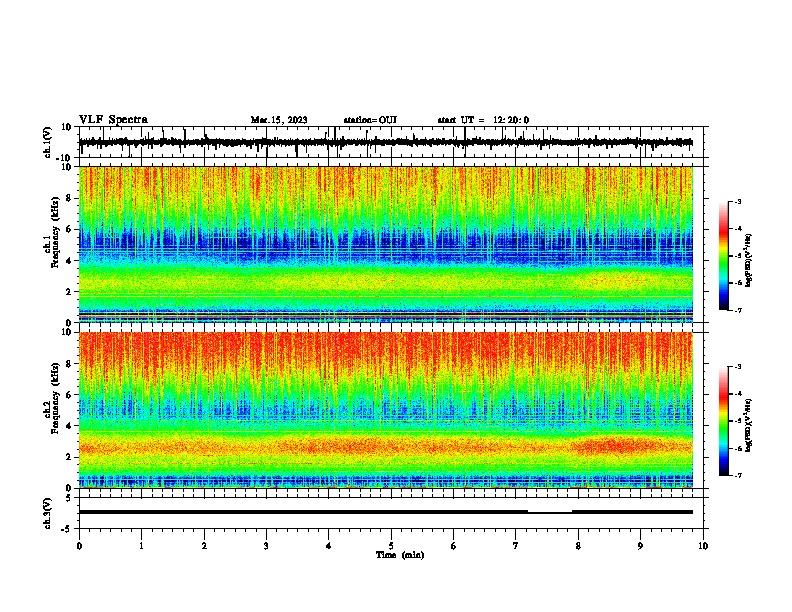Click the "-3" label on ch.1 colorbar

738,201
